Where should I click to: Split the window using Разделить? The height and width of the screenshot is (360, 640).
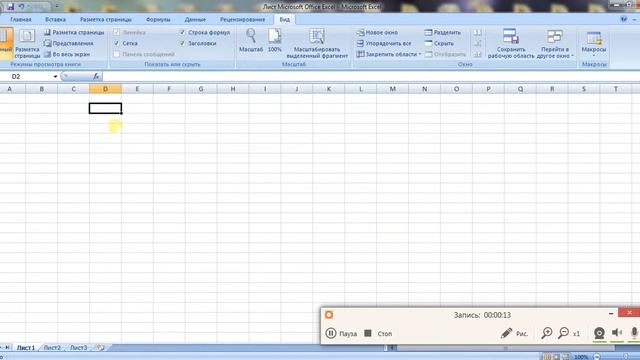coord(442,32)
